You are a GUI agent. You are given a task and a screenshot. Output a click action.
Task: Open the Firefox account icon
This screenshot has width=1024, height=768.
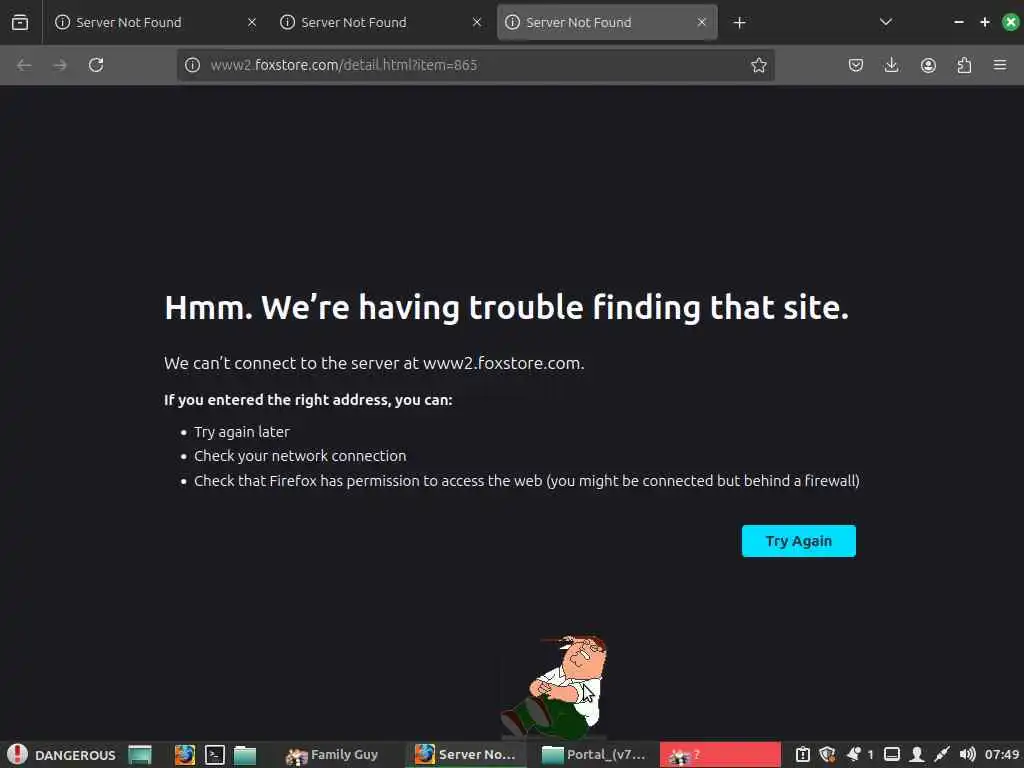point(928,65)
